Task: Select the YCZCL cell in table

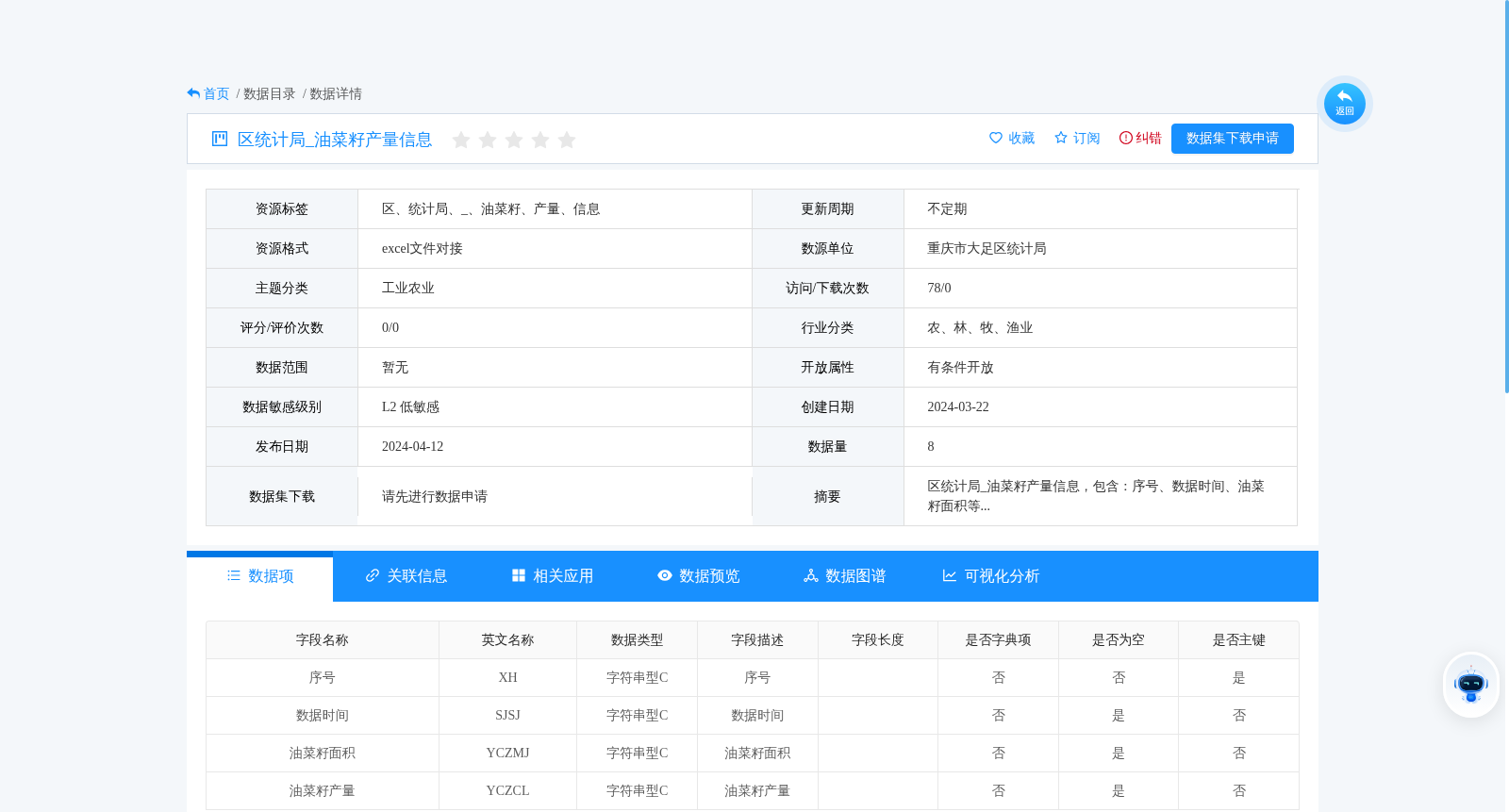Action: coord(507,791)
